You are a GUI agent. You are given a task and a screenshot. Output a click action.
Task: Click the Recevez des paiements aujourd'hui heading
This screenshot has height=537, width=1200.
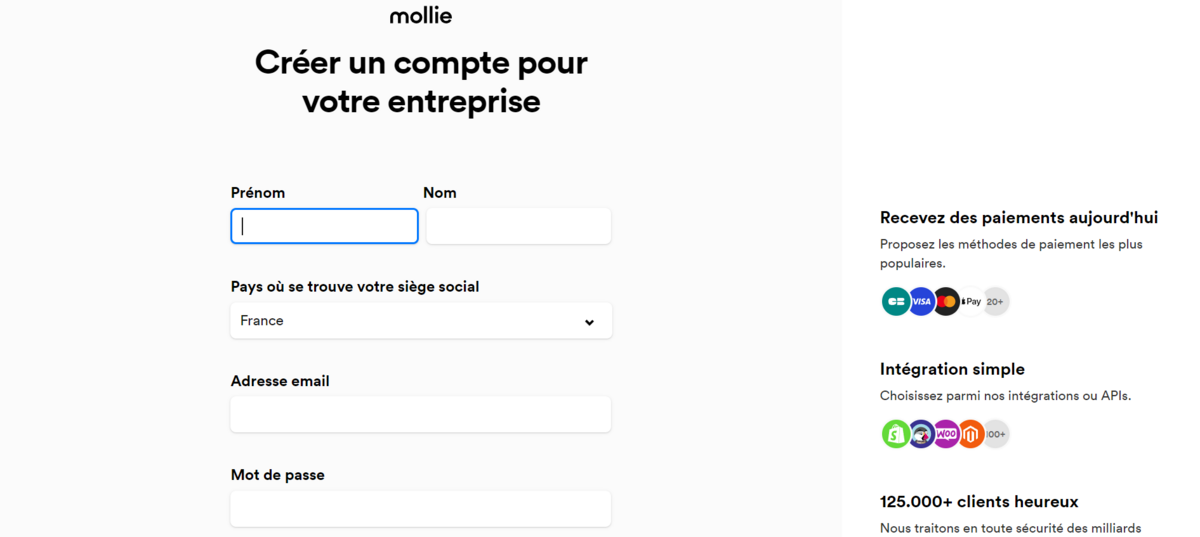pos(1019,218)
